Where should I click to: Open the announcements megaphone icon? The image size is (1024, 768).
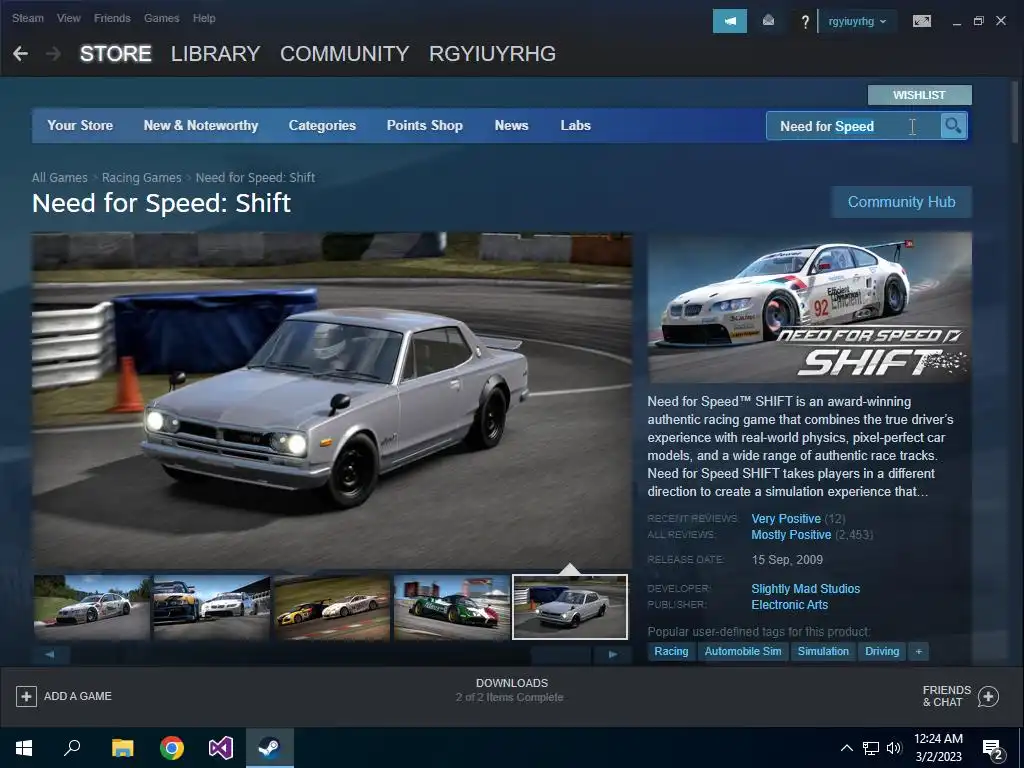click(x=729, y=21)
